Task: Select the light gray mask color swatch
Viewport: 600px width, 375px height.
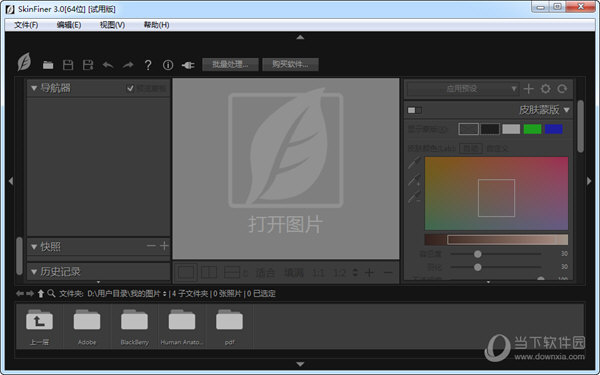Action: [x=511, y=129]
